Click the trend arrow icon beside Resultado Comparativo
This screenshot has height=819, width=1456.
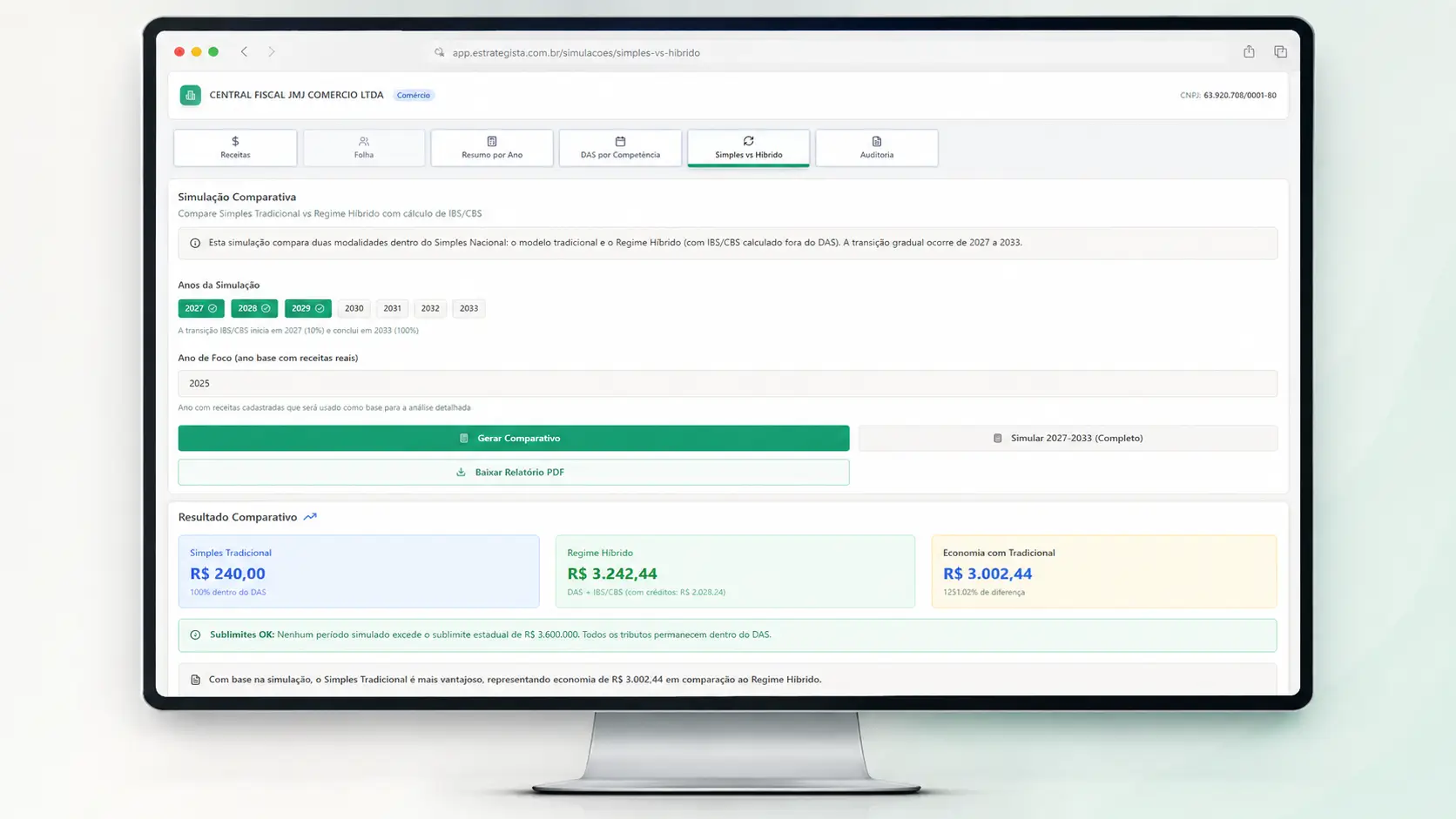[310, 517]
